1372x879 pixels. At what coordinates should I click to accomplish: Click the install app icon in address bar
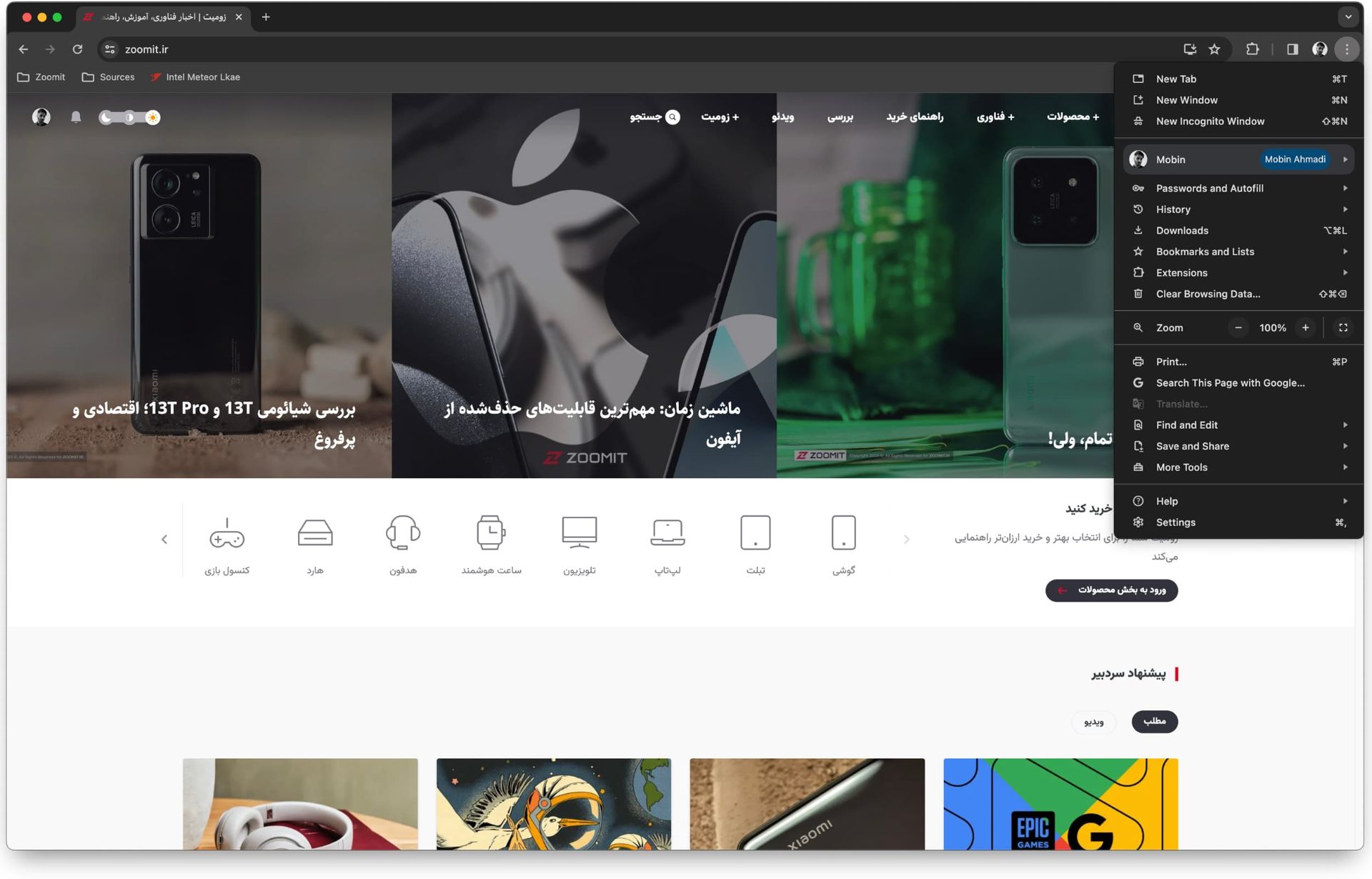[1190, 49]
